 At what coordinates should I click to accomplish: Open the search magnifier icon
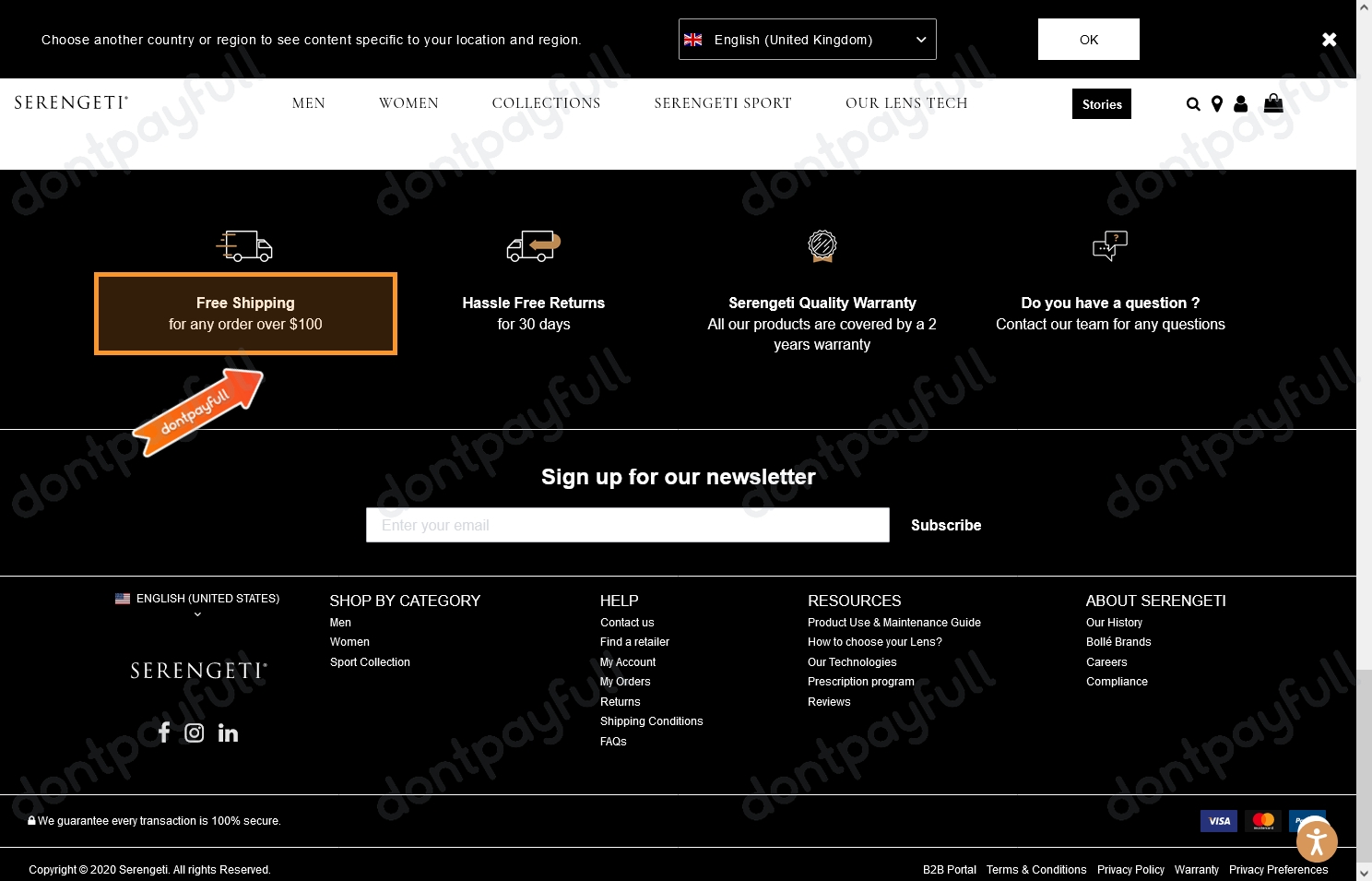(1192, 103)
